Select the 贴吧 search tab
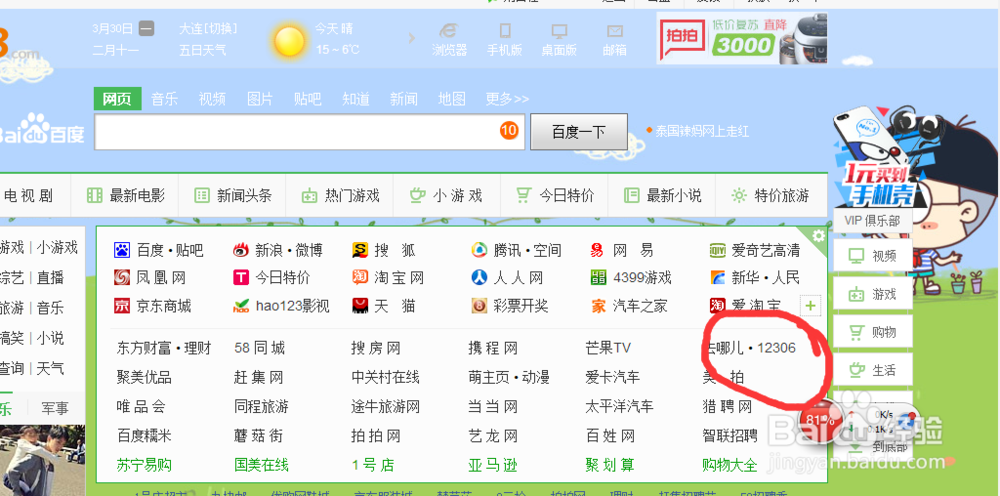 pos(307,99)
